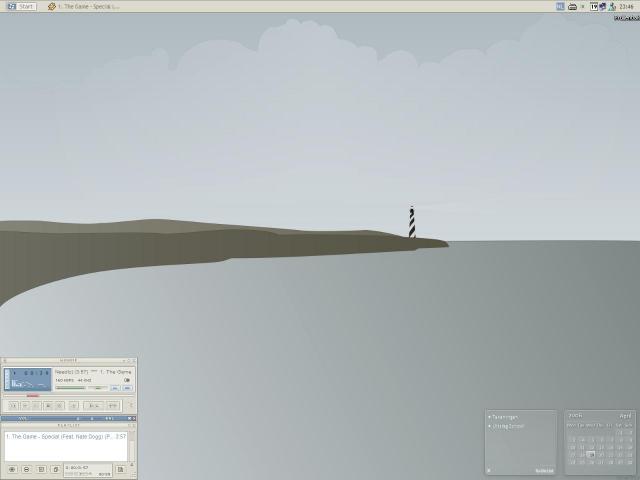
Task: Click the first item in the notes widget
Action: point(505,417)
